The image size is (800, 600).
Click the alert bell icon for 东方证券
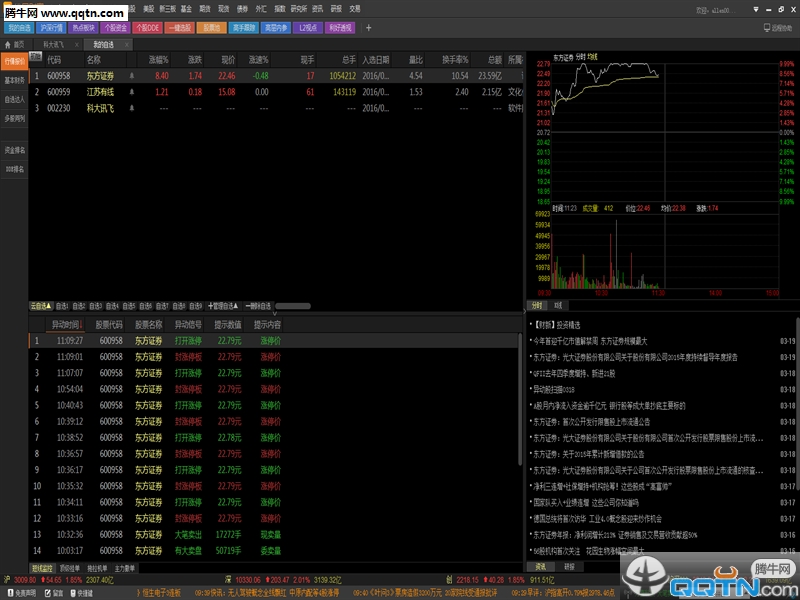(132, 76)
